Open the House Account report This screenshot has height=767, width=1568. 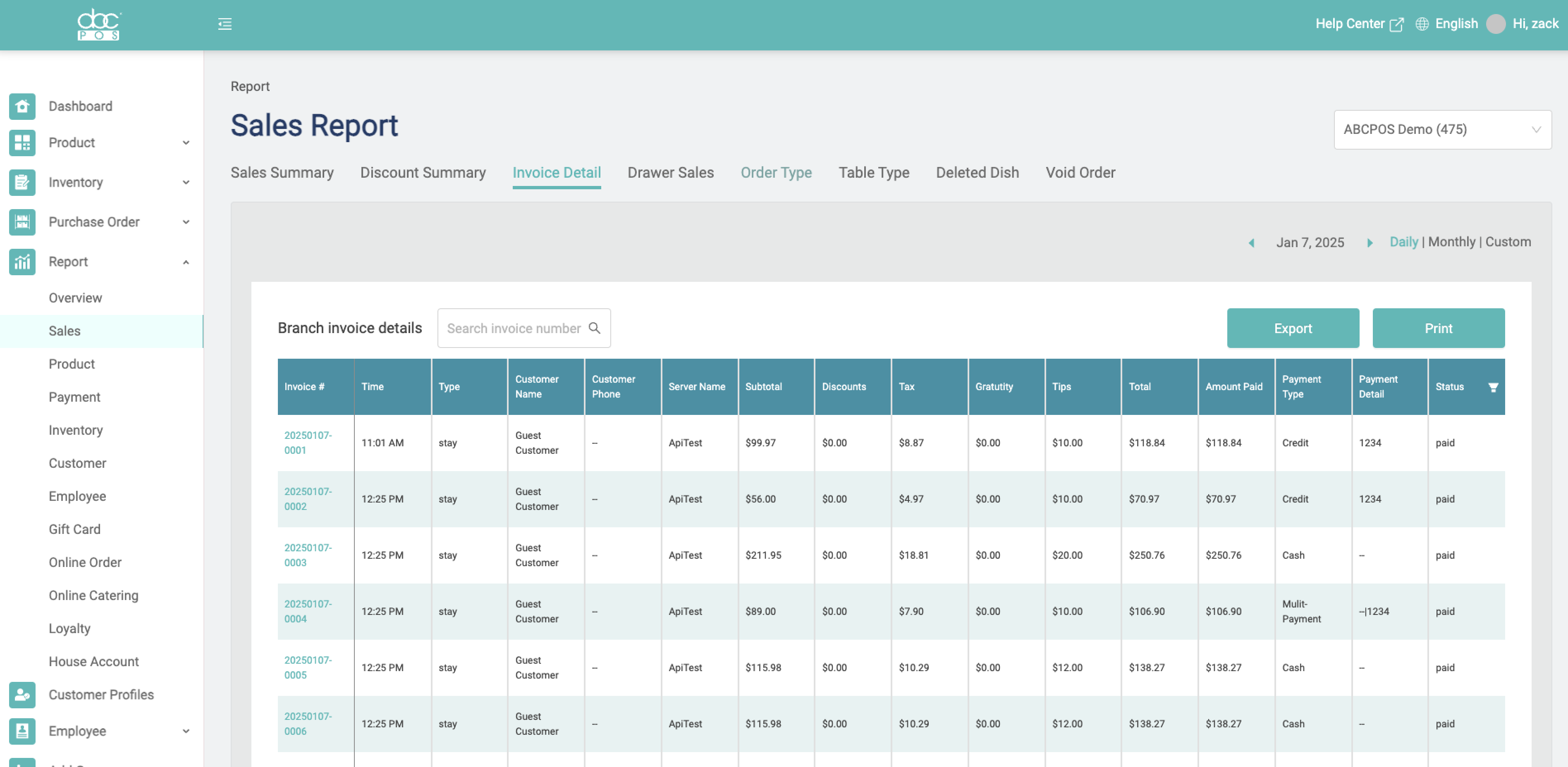pos(94,662)
